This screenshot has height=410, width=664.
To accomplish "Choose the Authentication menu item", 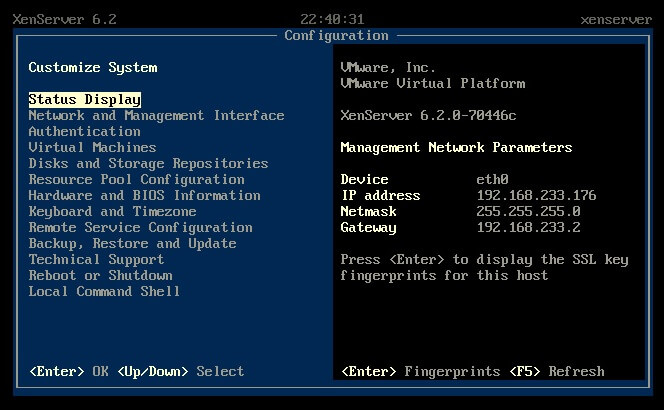I will point(85,132).
